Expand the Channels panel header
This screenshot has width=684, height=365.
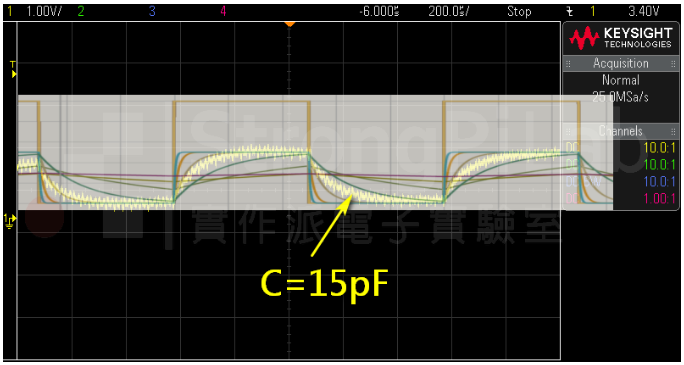coord(621,131)
